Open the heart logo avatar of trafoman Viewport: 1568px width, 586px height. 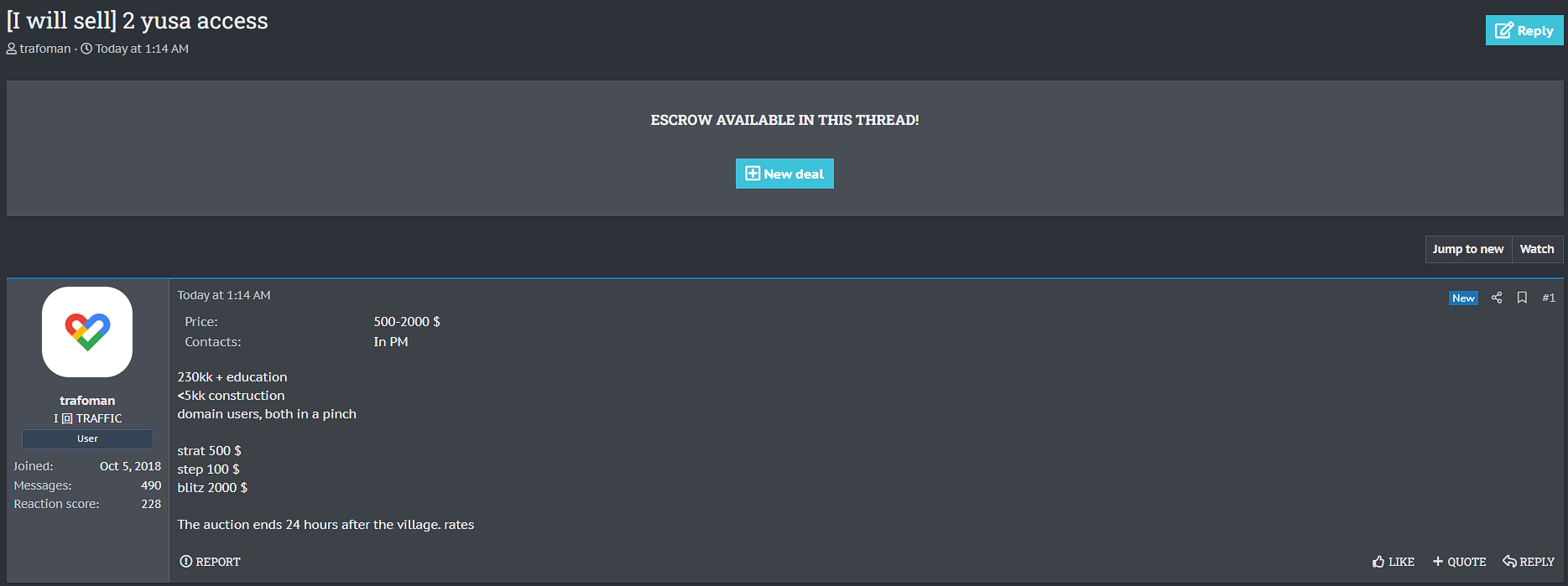(87, 332)
